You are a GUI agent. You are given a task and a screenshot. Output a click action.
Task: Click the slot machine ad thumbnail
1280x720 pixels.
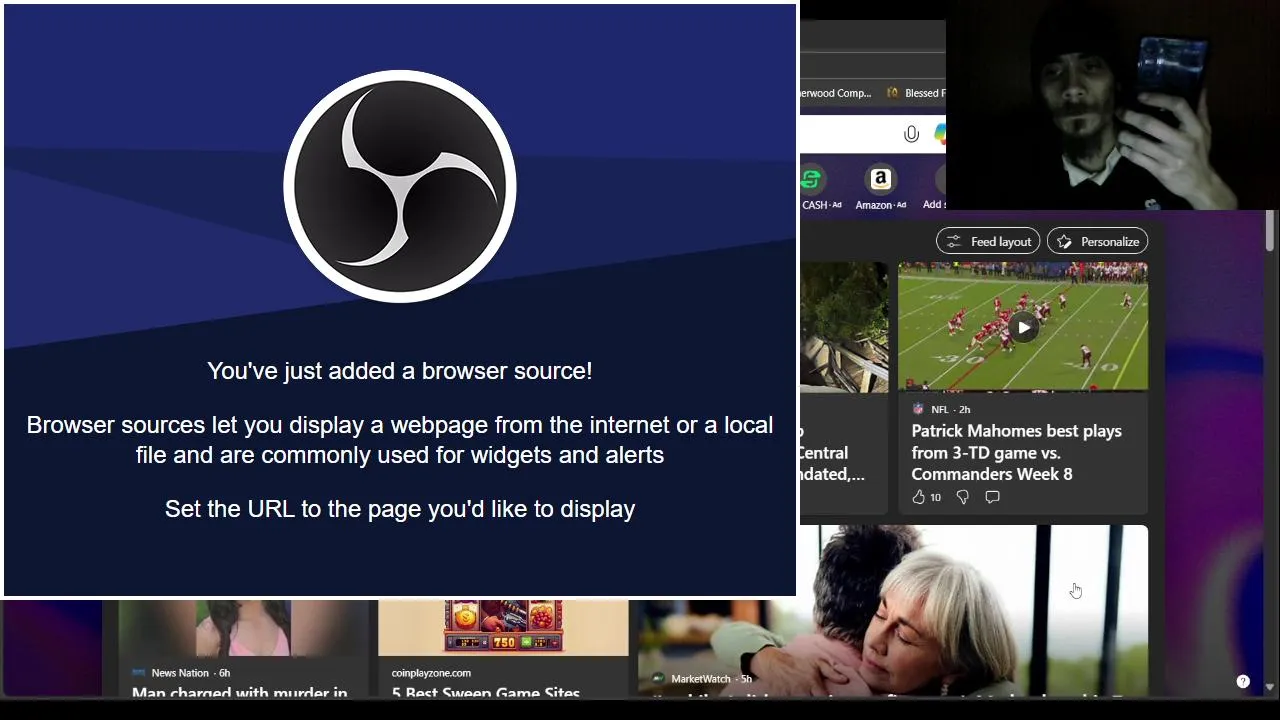[503, 628]
